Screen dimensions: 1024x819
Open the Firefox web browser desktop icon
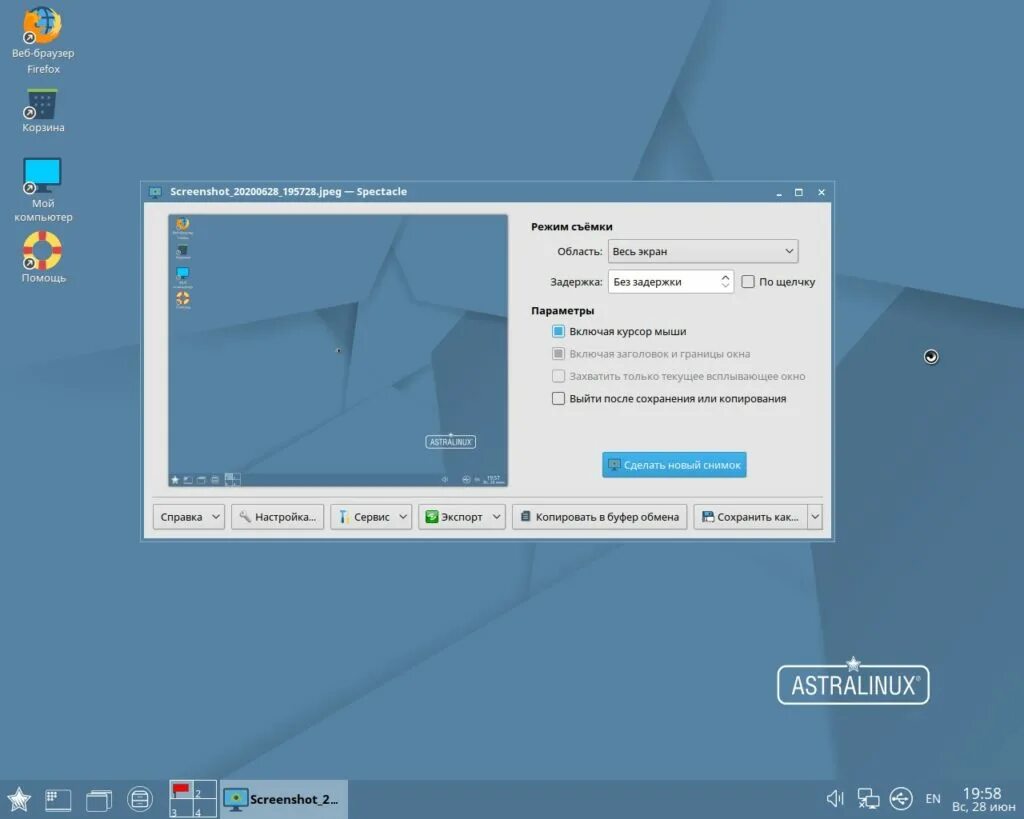[x=42, y=39]
